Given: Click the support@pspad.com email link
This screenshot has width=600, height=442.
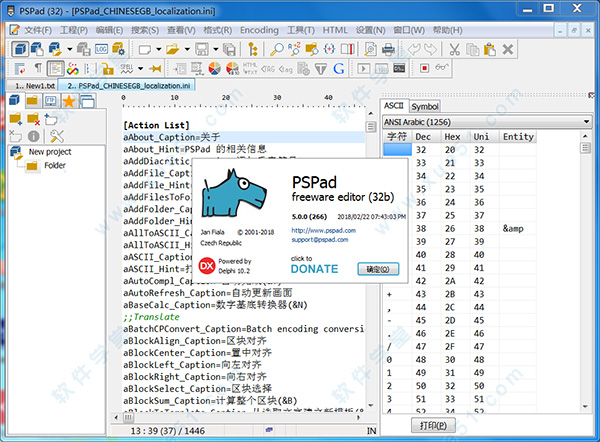Looking at the screenshot, I should point(320,240).
